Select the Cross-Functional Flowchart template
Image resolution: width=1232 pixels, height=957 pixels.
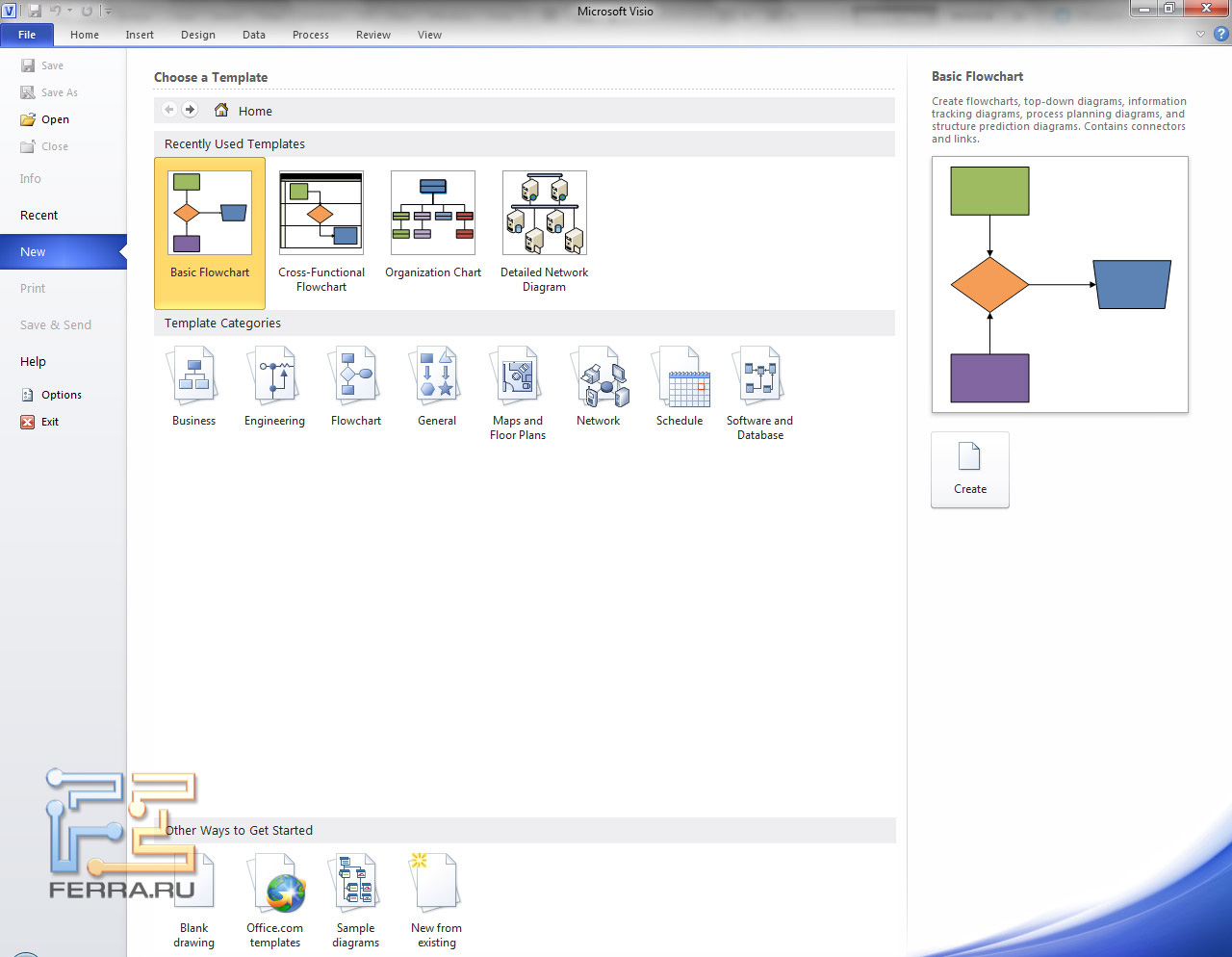click(x=321, y=214)
